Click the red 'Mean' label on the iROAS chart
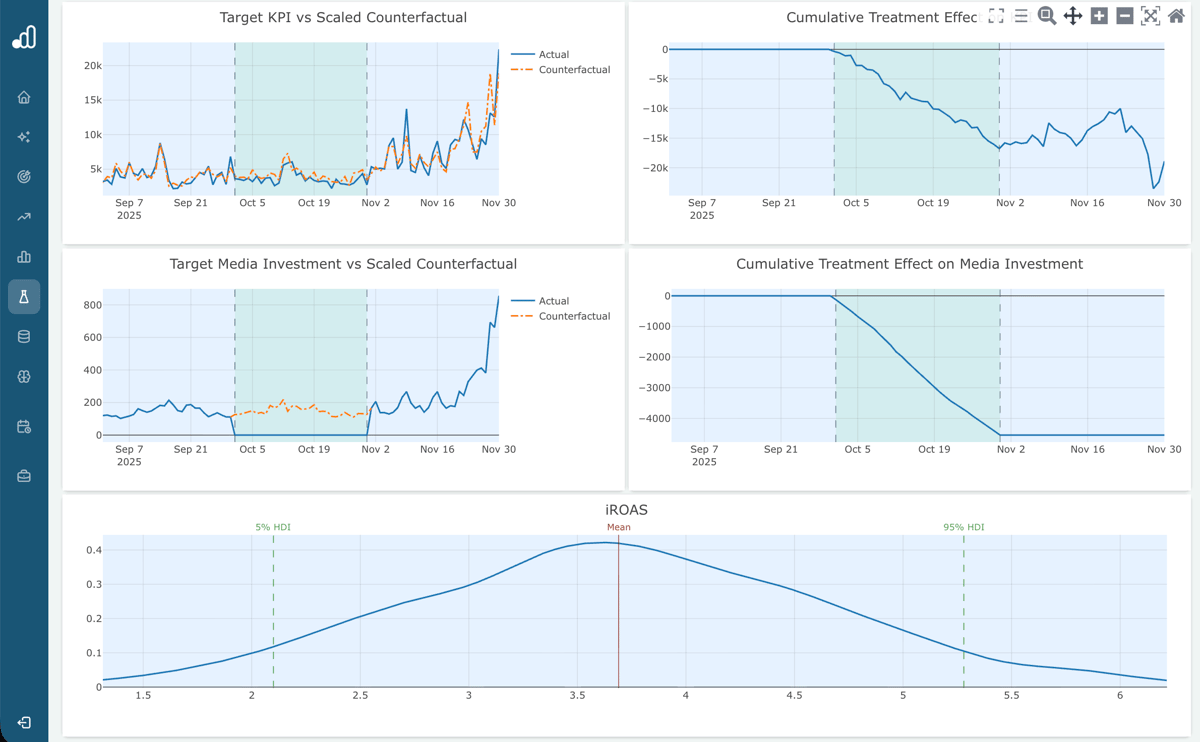Viewport: 1200px width, 742px height. click(618, 527)
